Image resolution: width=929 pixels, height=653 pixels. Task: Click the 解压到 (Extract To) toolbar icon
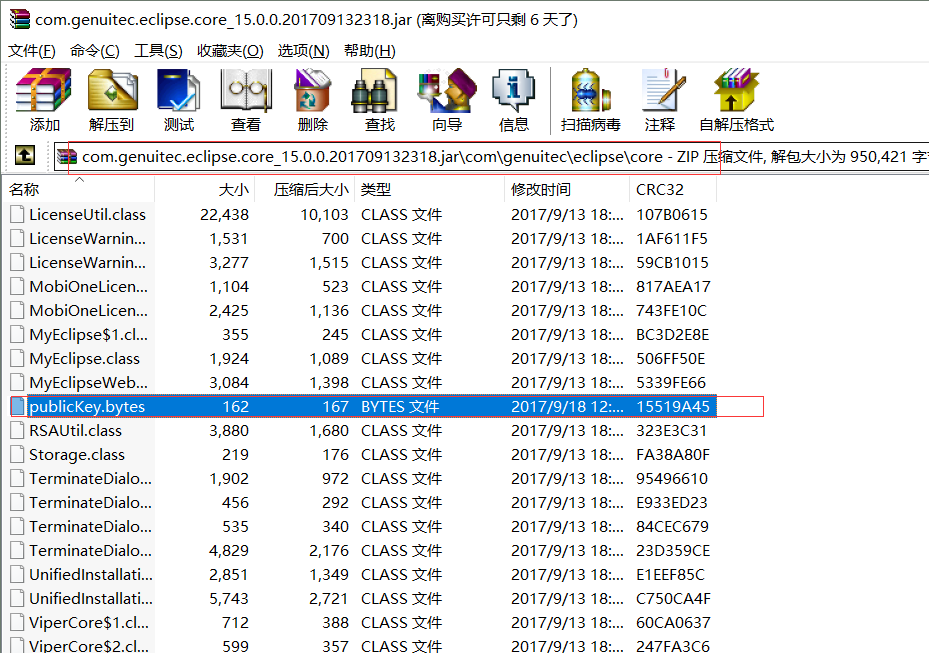pyautogui.click(x=113, y=90)
